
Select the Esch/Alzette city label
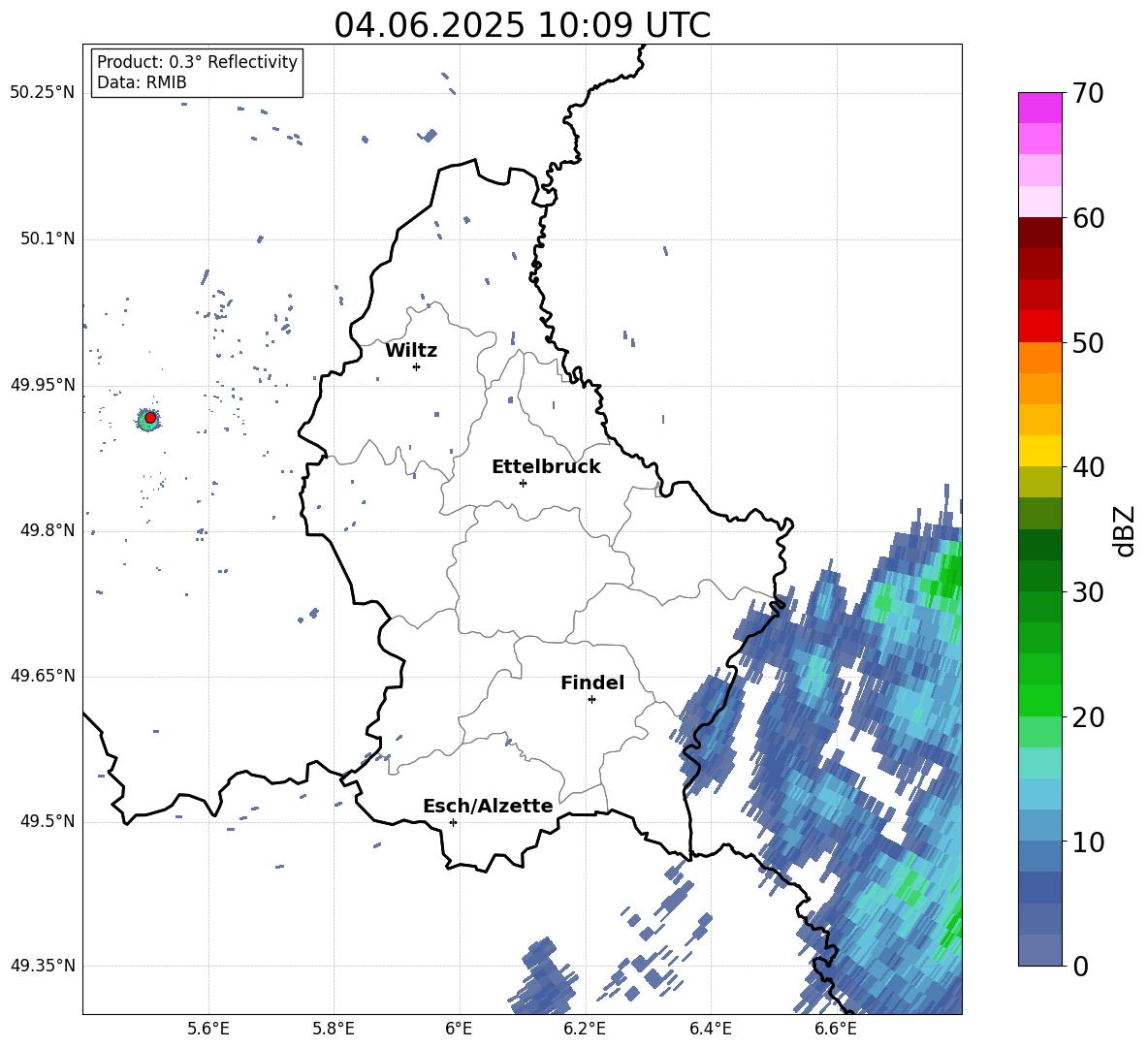(489, 807)
